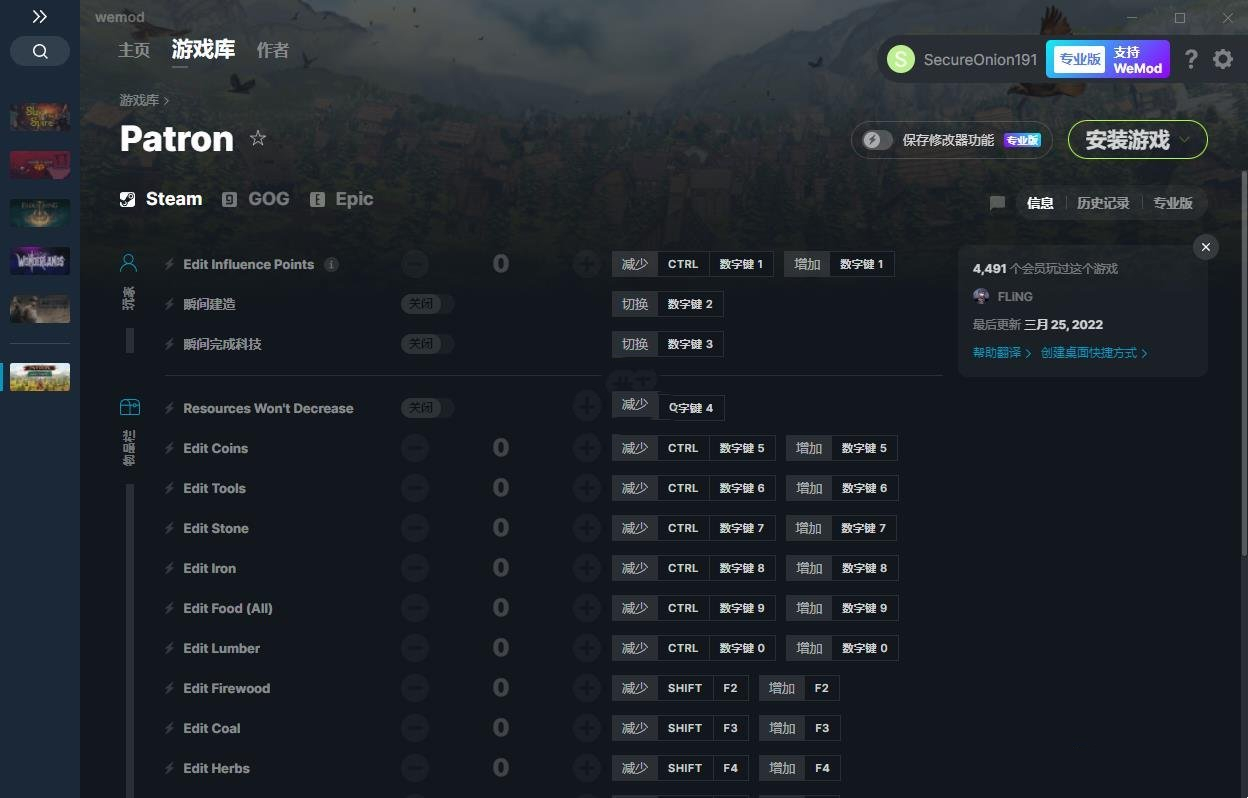Toggle 瞬间建造 switch on
This screenshot has width=1248, height=798.
pos(427,304)
